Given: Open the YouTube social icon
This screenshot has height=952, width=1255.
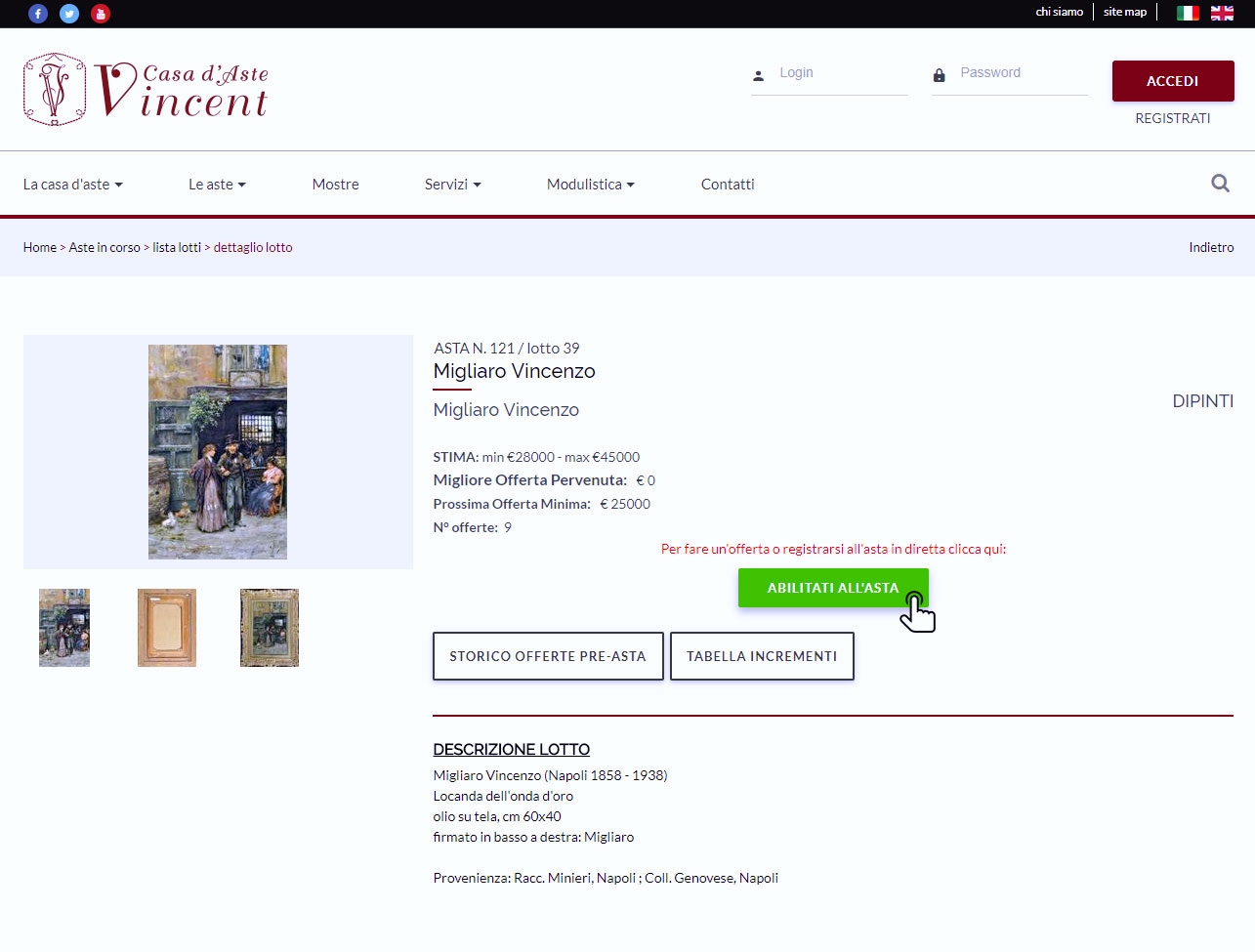Looking at the screenshot, I should click(101, 14).
